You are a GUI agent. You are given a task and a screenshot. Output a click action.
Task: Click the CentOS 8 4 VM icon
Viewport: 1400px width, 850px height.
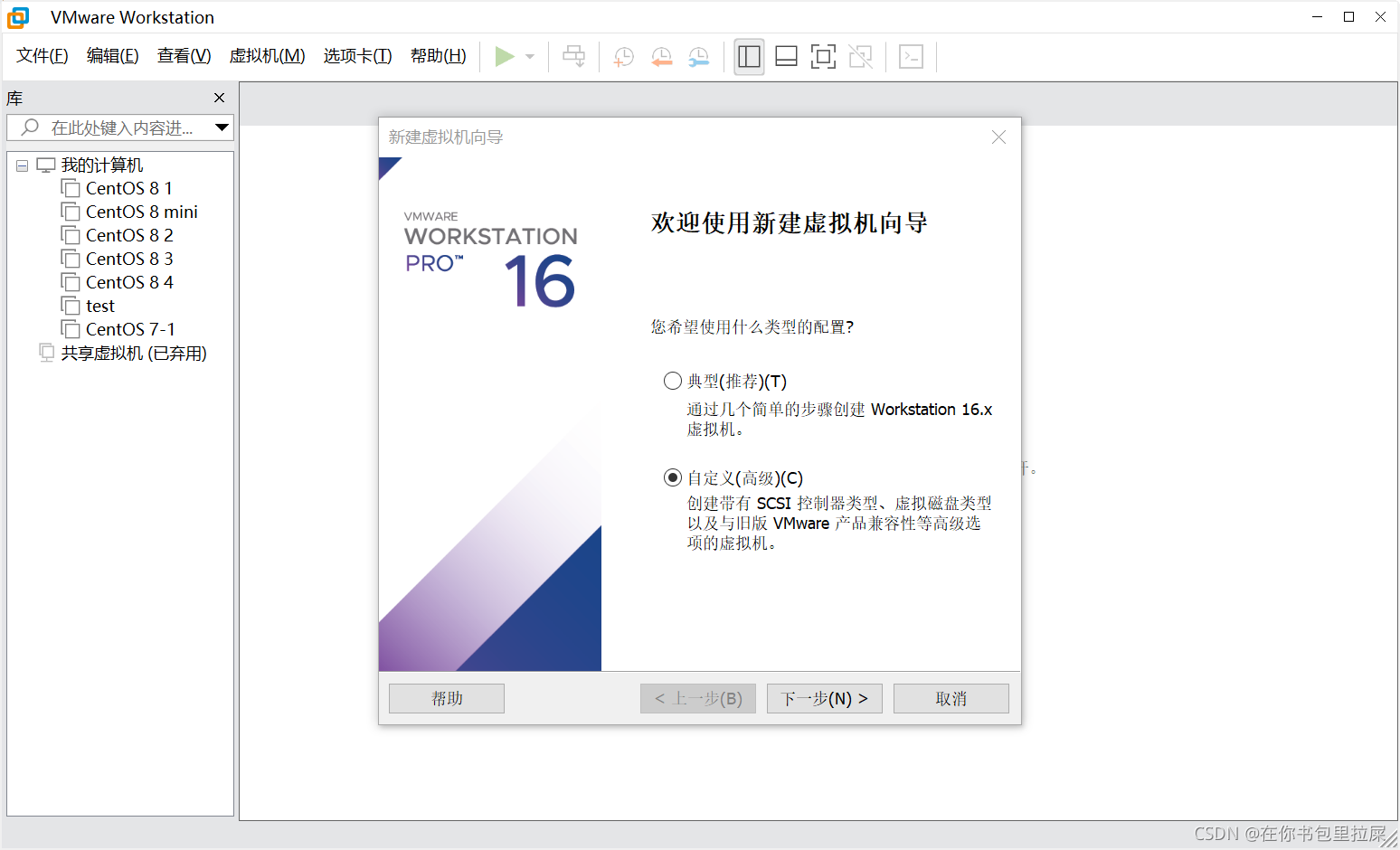[x=71, y=282]
